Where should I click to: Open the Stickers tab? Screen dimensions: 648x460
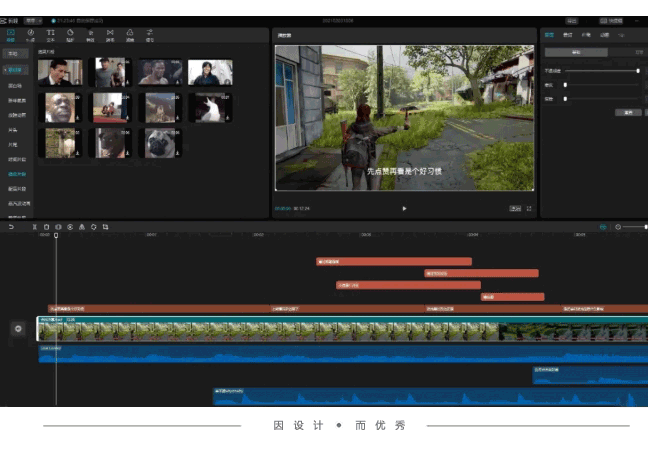click(x=70, y=35)
